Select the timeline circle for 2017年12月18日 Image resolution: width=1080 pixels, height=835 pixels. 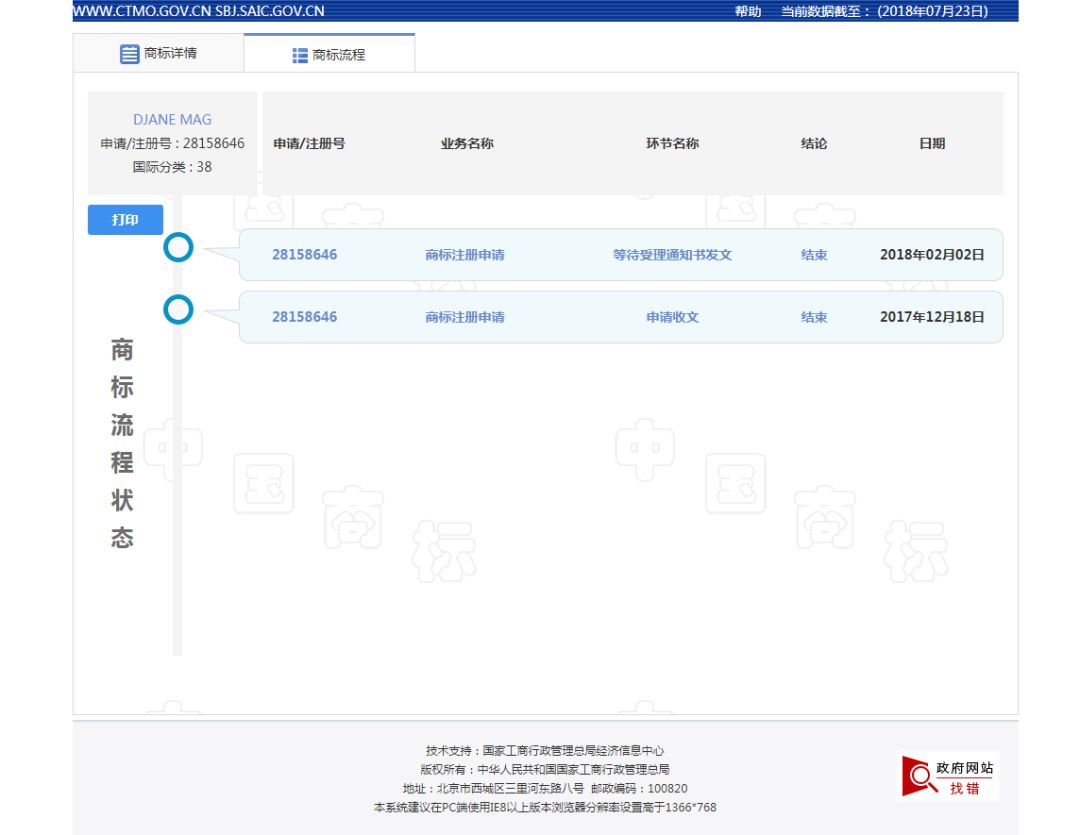click(178, 310)
